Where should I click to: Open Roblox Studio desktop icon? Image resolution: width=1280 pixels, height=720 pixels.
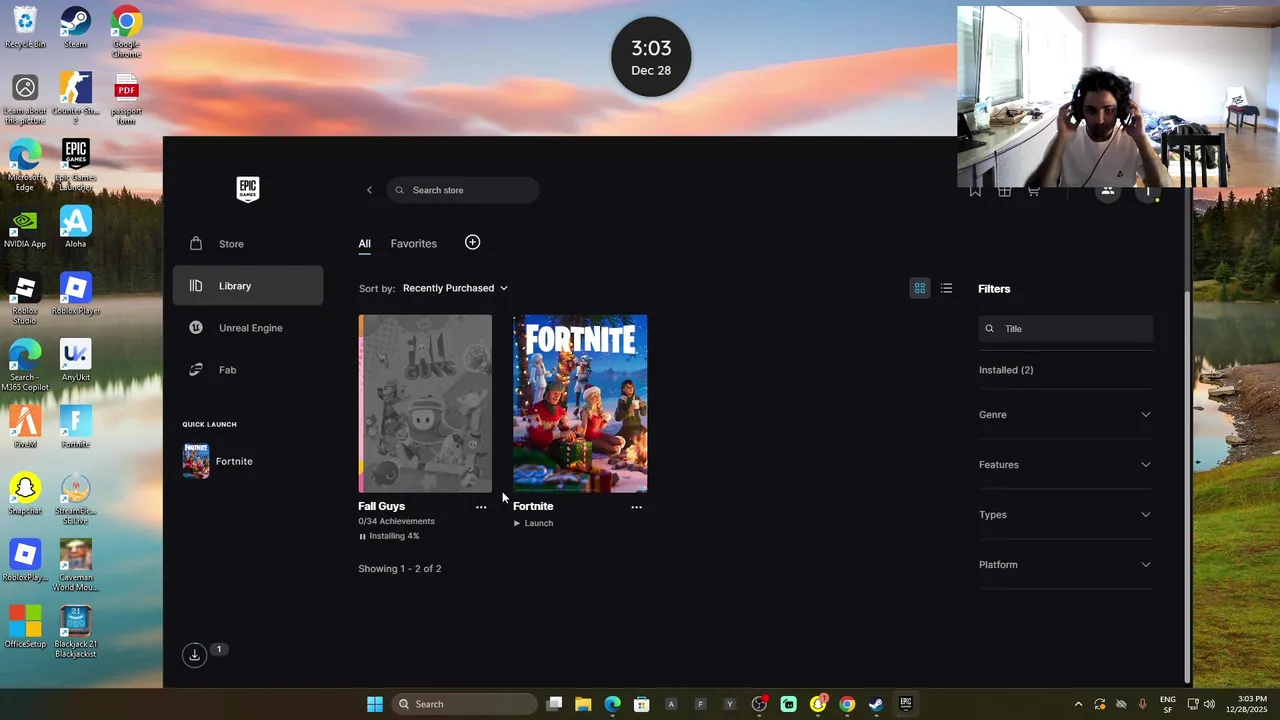pos(25,299)
